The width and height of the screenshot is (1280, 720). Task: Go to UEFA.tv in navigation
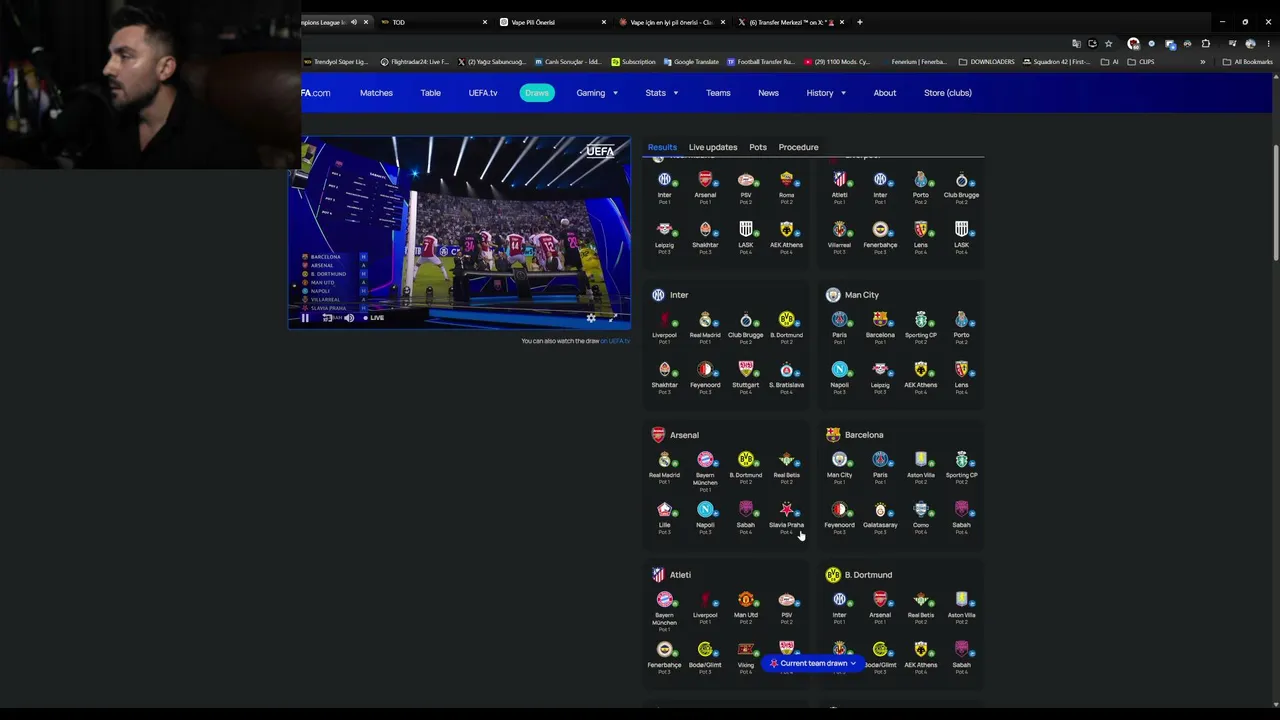pos(483,93)
